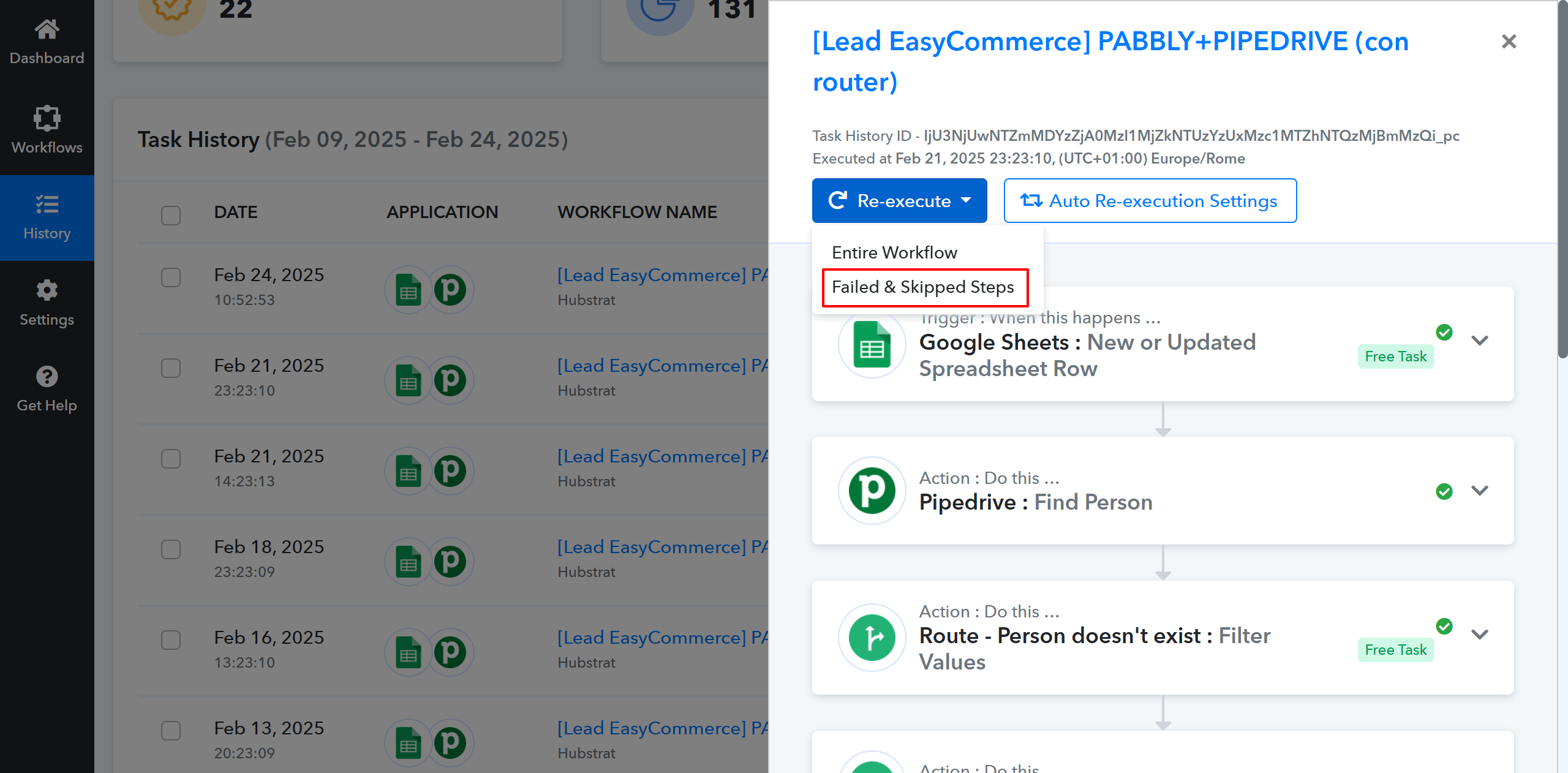Click Google Sheets icon in Feb 18, 2025 row

click(408, 561)
